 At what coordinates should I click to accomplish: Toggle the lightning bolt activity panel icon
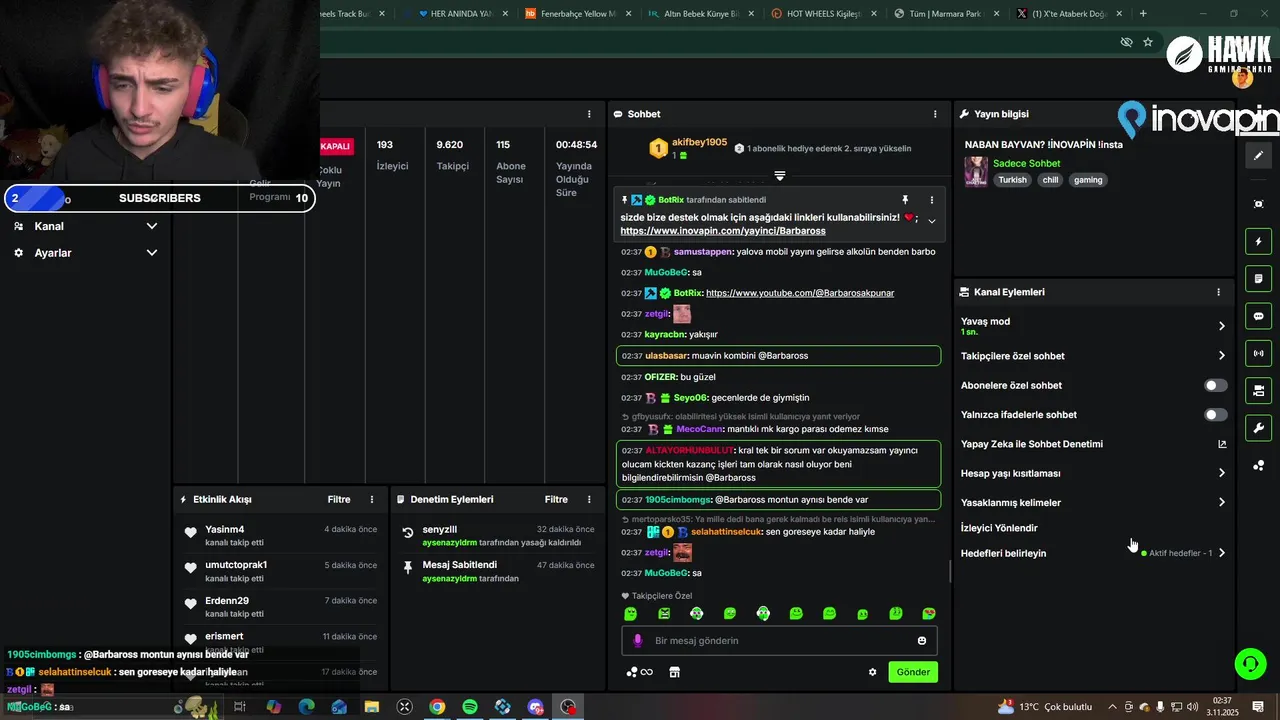click(x=1258, y=241)
